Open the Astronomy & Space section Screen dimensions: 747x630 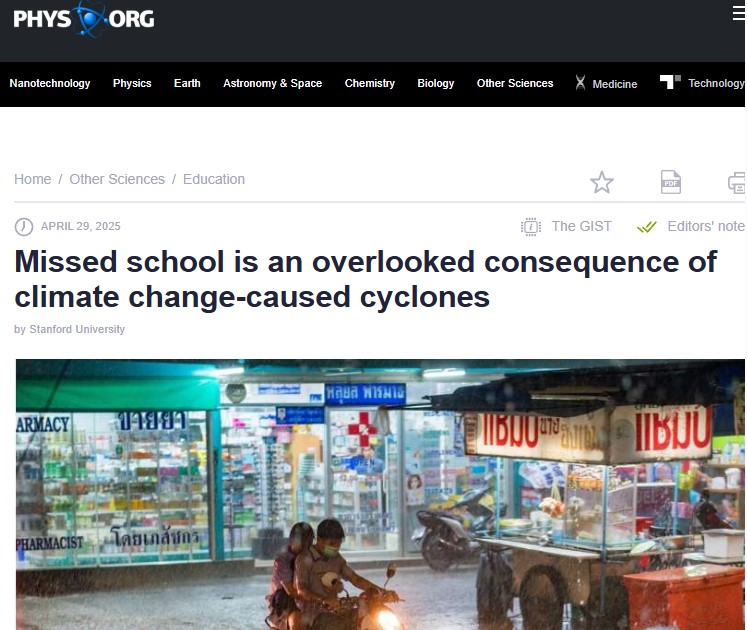[273, 83]
